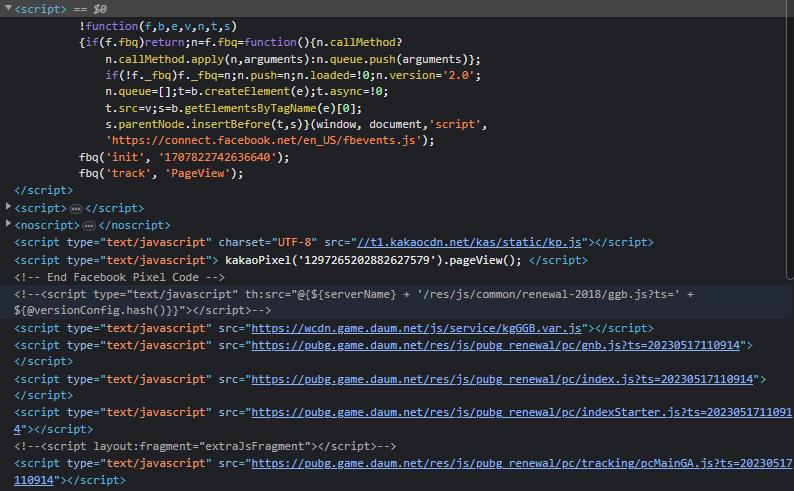Click the t.src=v getElementsByTagName line

click(233, 108)
